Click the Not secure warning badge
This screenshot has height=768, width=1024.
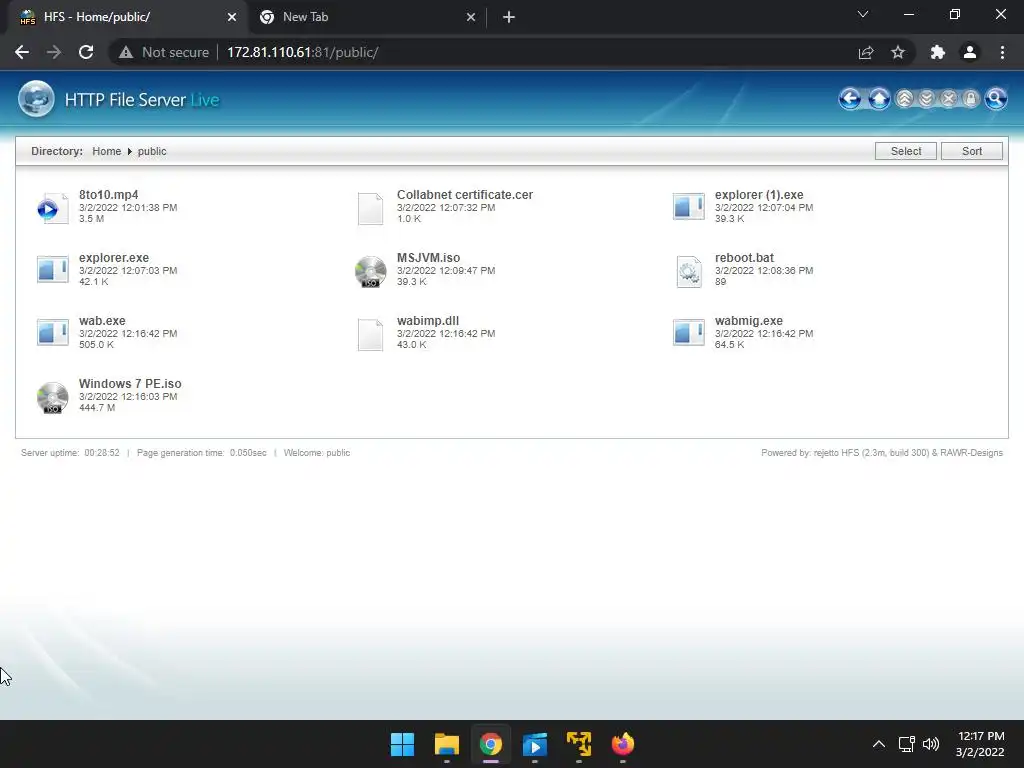(x=164, y=52)
